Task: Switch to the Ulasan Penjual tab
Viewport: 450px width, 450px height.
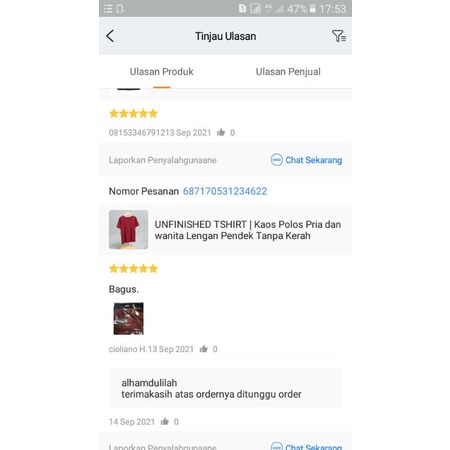Action: coord(288,72)
